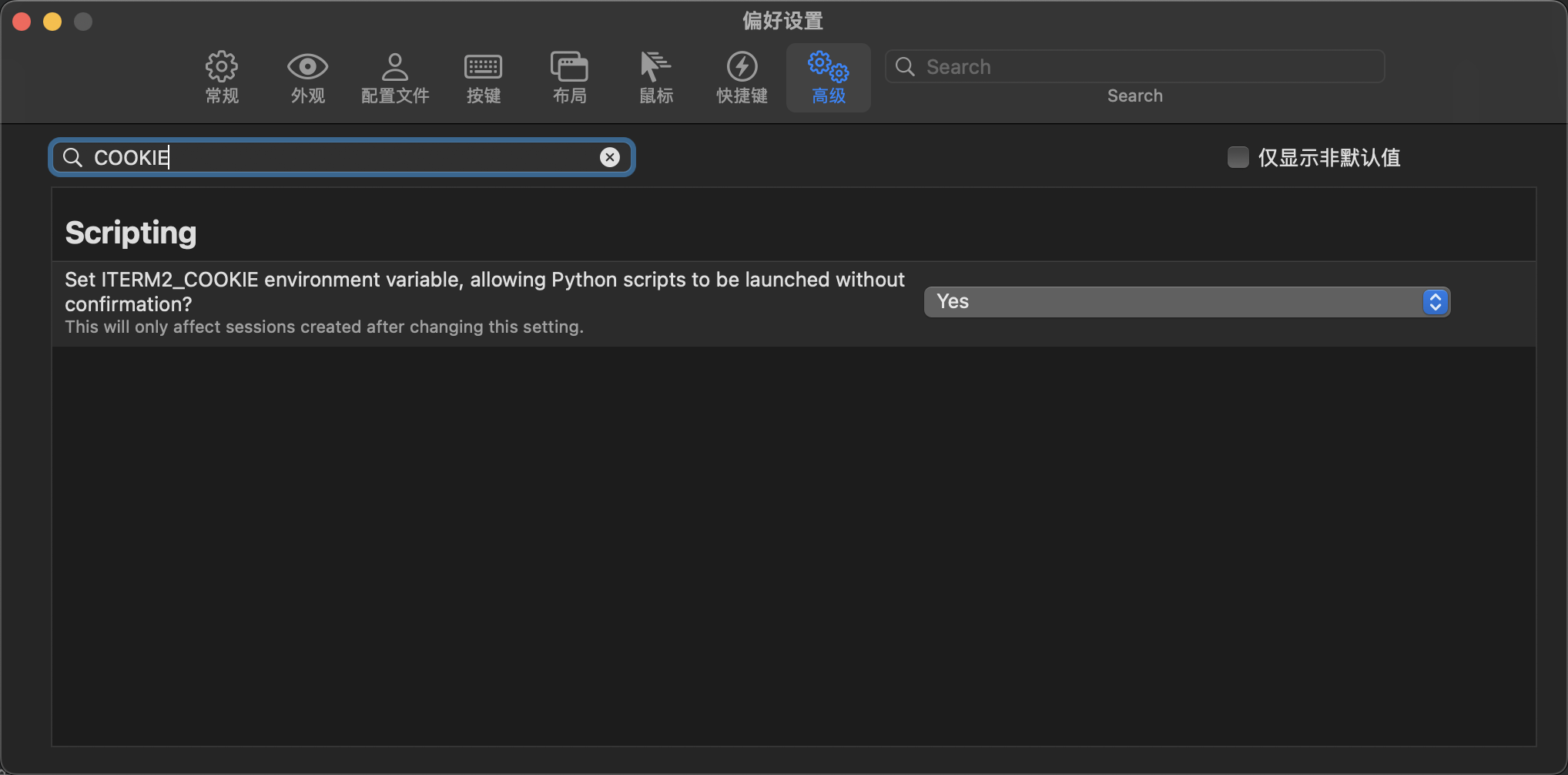
Task: Close the 偏好设置 window
Action: click(x=22, y=22)
